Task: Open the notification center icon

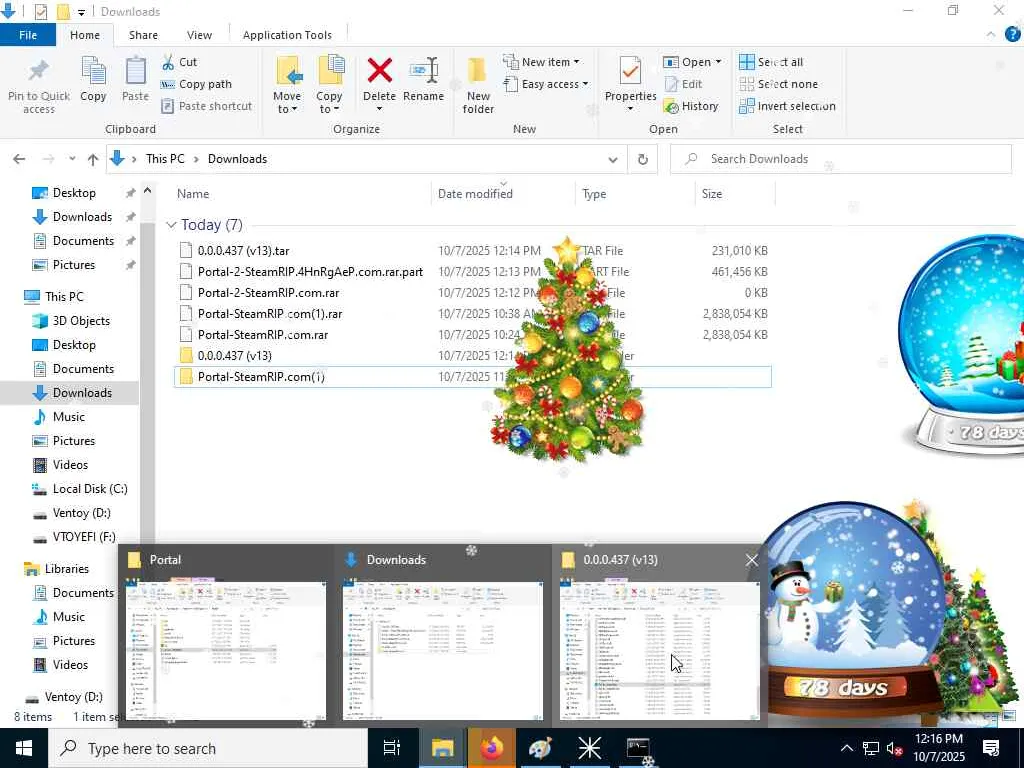Action: point(991,748)
